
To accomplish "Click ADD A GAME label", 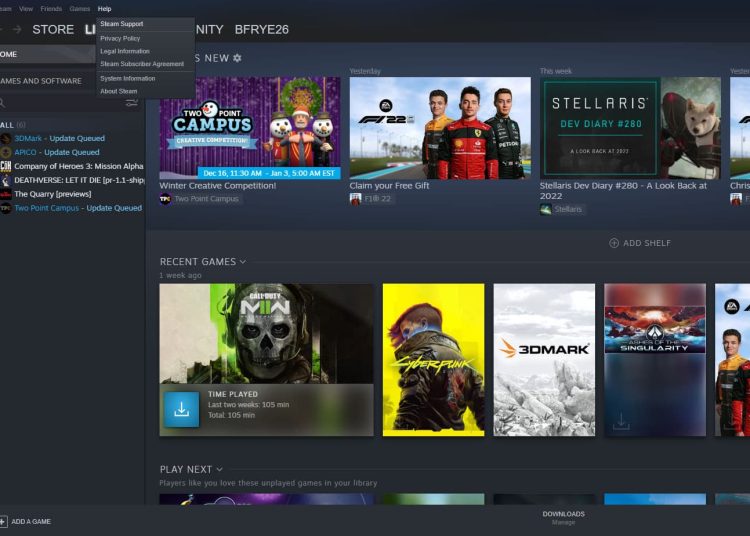I will [x=31, y=522].
